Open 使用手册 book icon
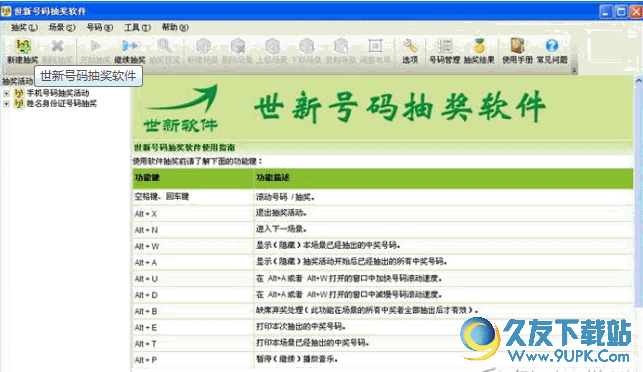Viewport: 643px width, 372px height. [518, 46]
